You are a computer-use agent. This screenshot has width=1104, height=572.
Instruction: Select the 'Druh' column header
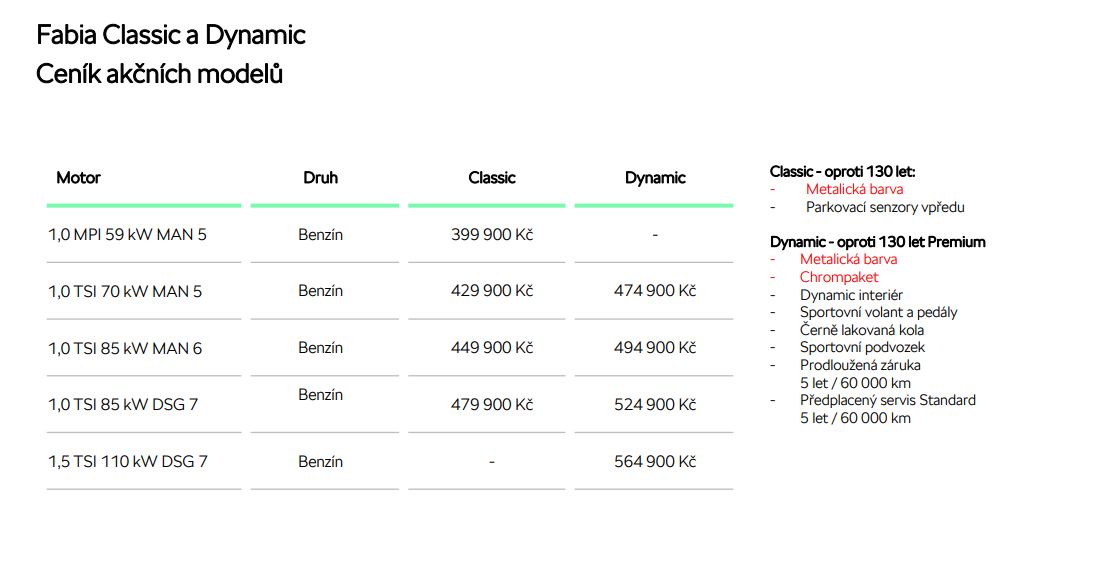tap(320, 178)
